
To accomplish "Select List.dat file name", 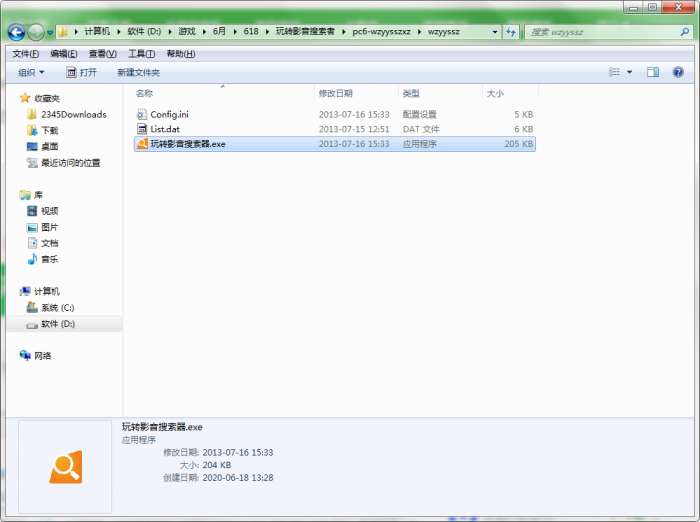I will click(165, 129).
